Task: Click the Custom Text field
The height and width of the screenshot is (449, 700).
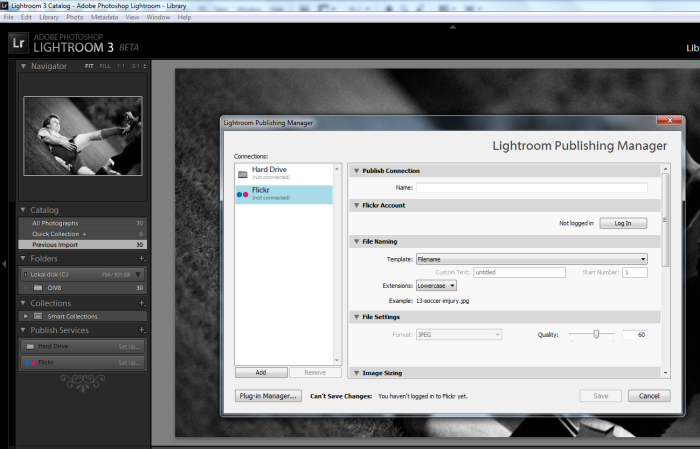Action: click(x=520, y=272)
